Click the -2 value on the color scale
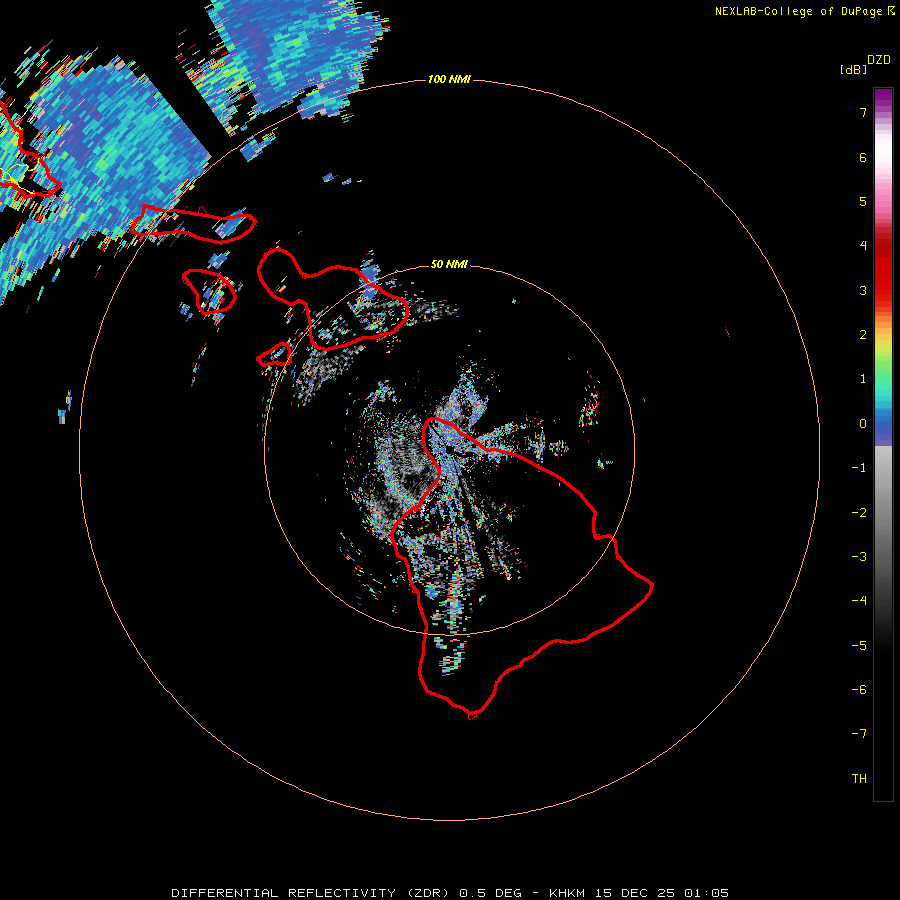 coord(859,513)
